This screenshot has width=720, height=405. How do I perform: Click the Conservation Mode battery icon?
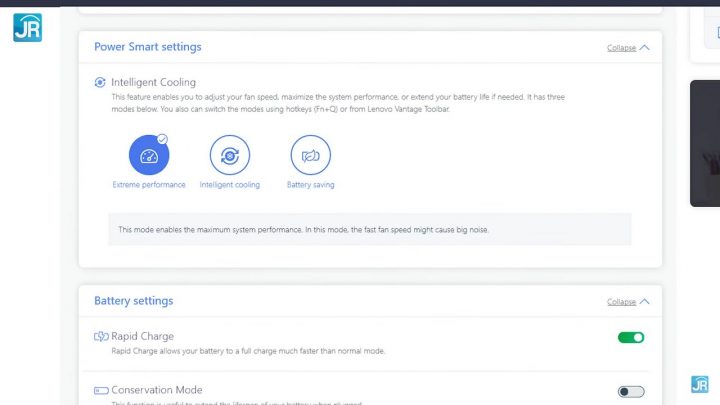pos(101,390)
